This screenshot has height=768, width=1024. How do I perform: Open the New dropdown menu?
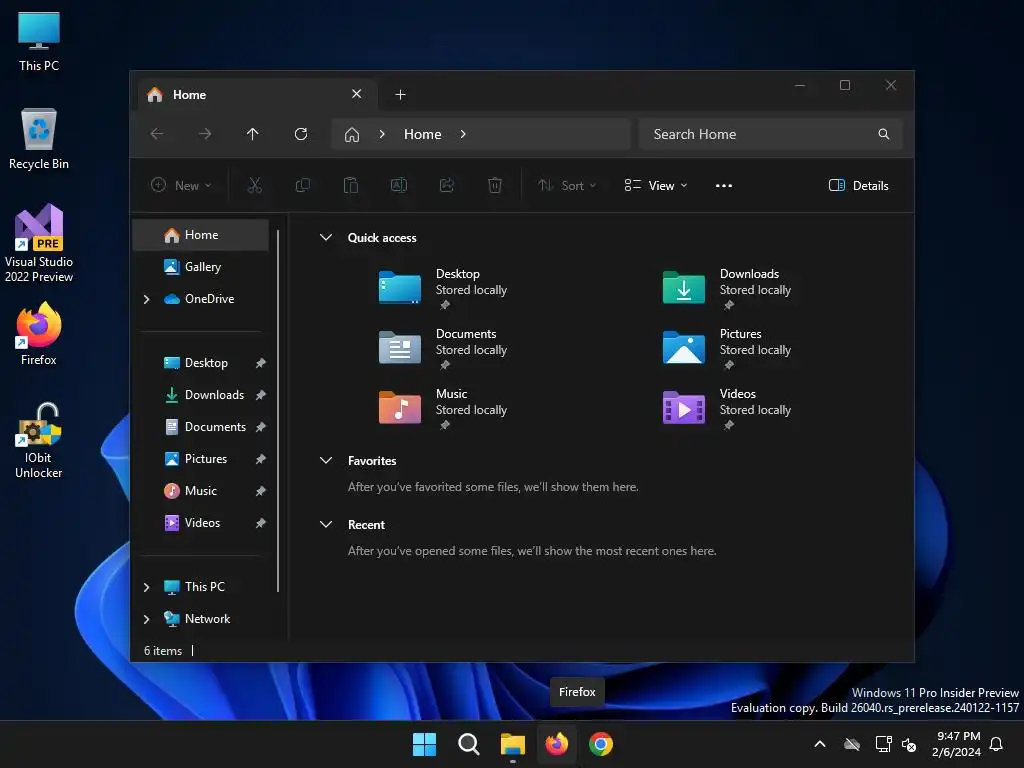[x=181, y=185]
